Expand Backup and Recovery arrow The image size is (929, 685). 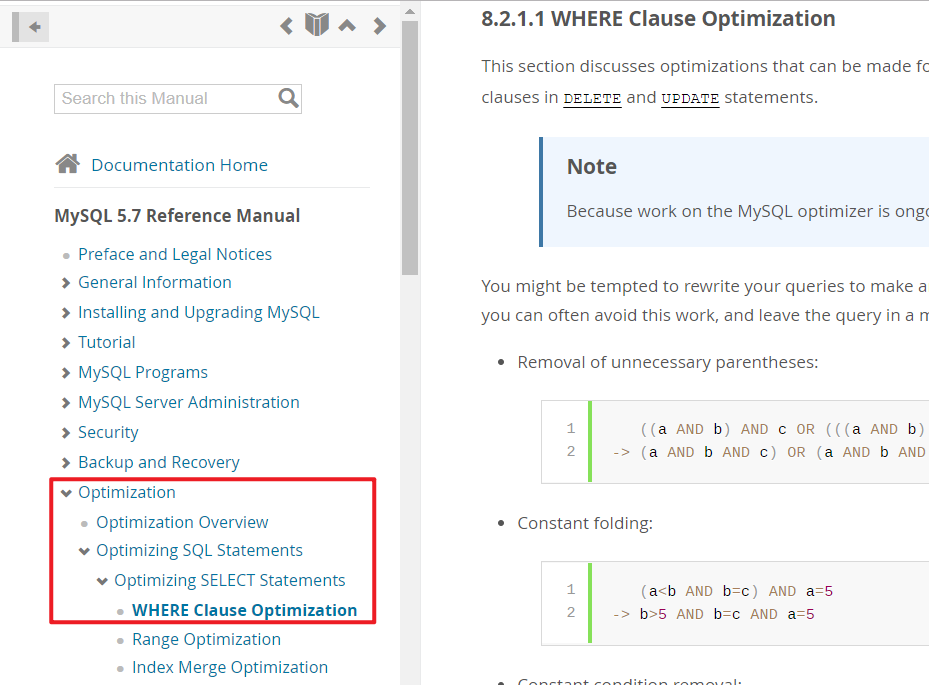tap(66, 463)
